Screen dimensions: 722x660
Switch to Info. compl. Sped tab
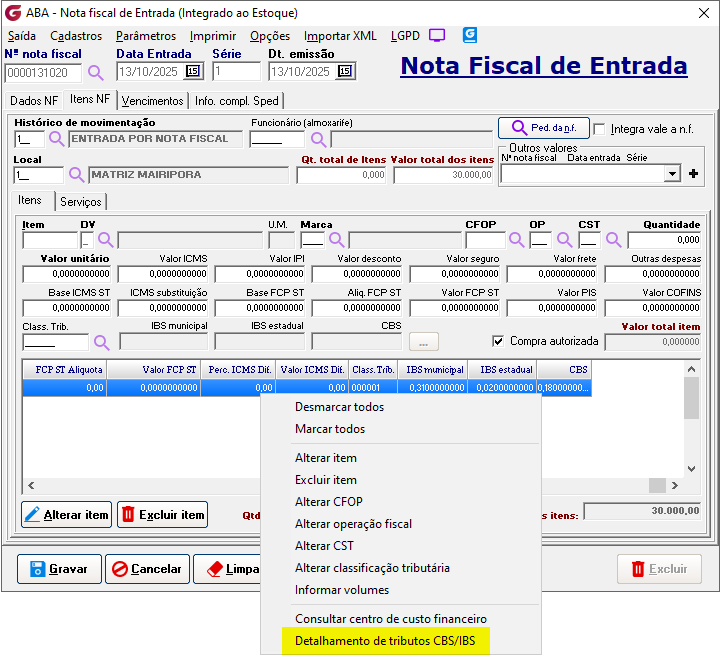pyautogui.click(x=237, y=101)
